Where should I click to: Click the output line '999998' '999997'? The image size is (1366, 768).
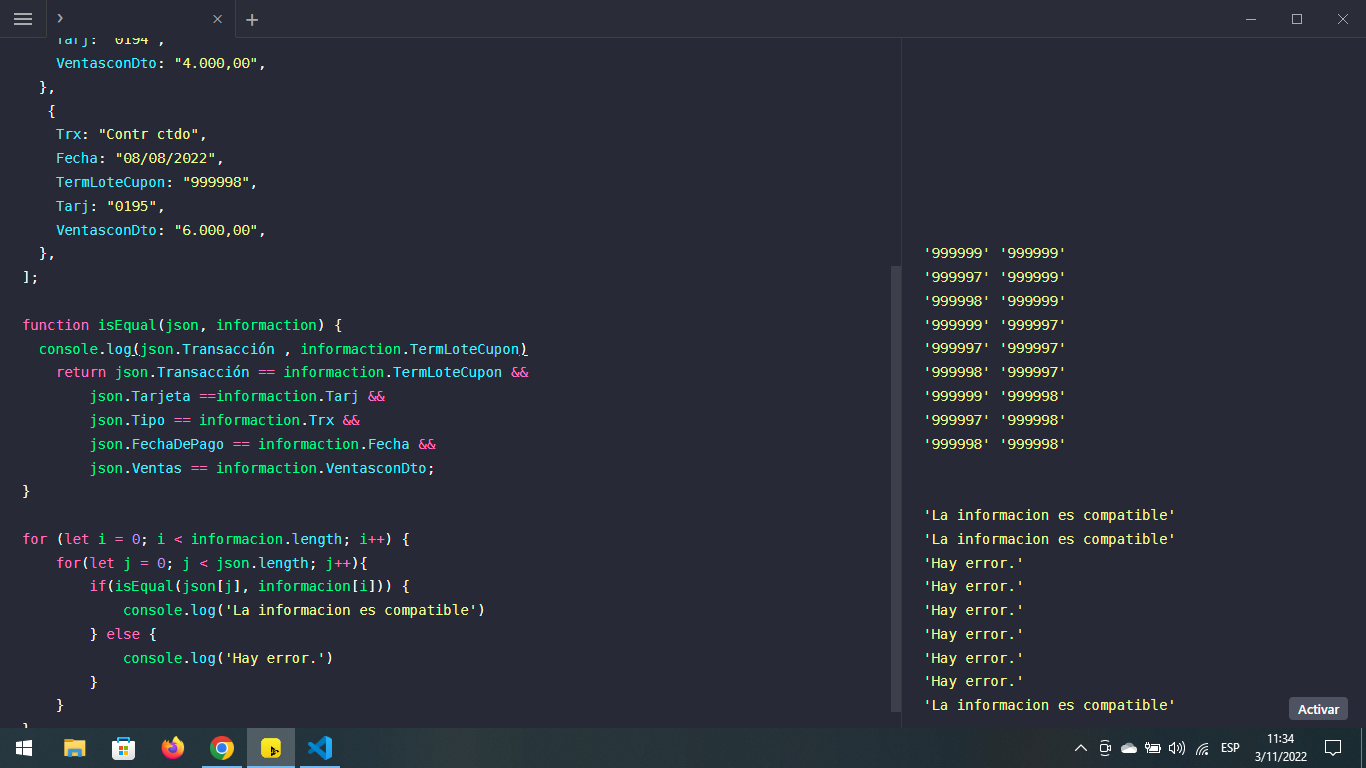[995, 372]
